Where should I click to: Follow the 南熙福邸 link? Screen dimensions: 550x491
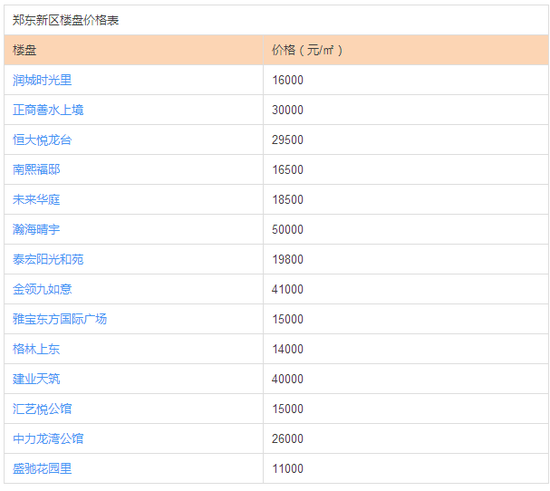36,170
